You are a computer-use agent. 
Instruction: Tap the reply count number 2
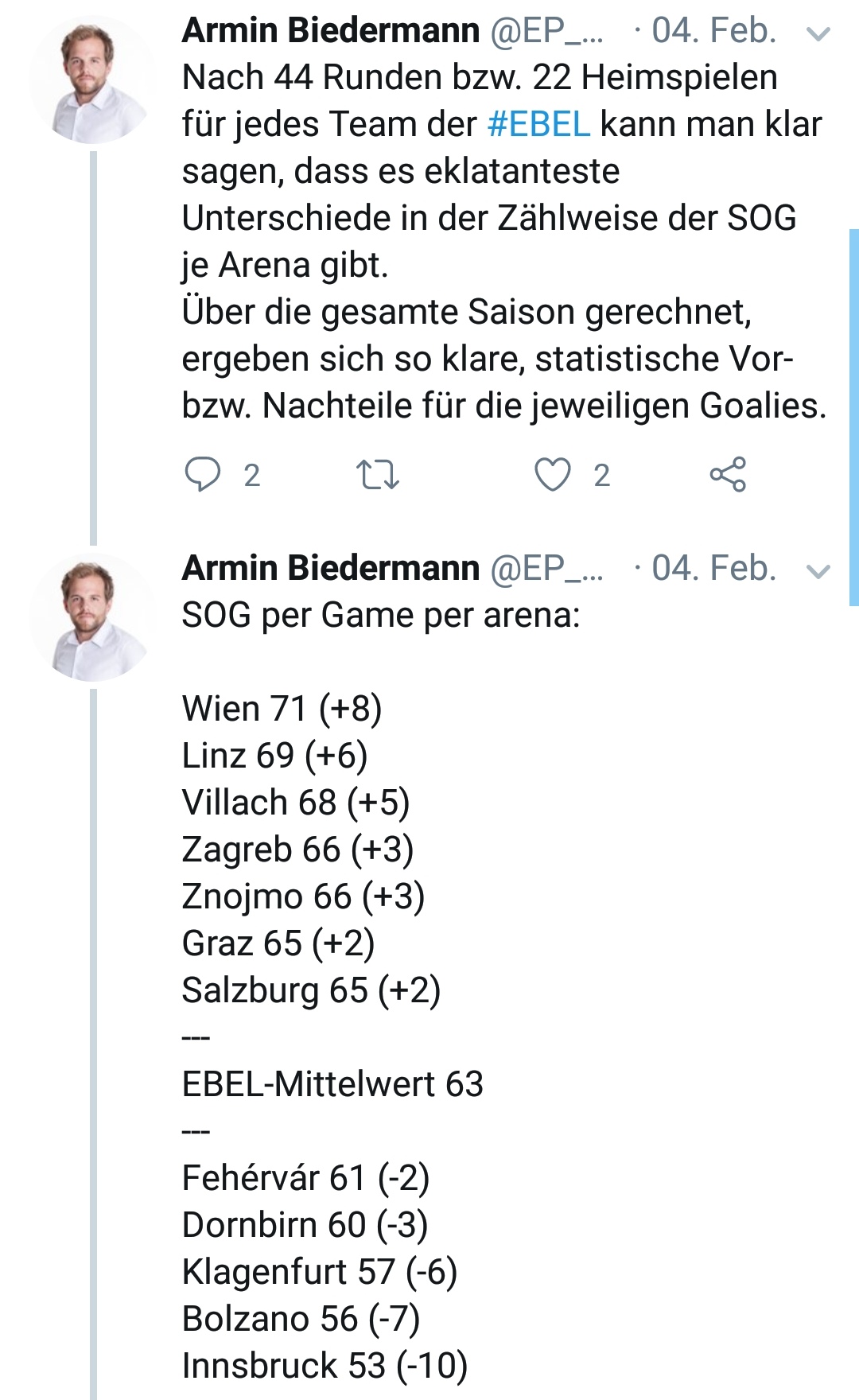(251, 476)
